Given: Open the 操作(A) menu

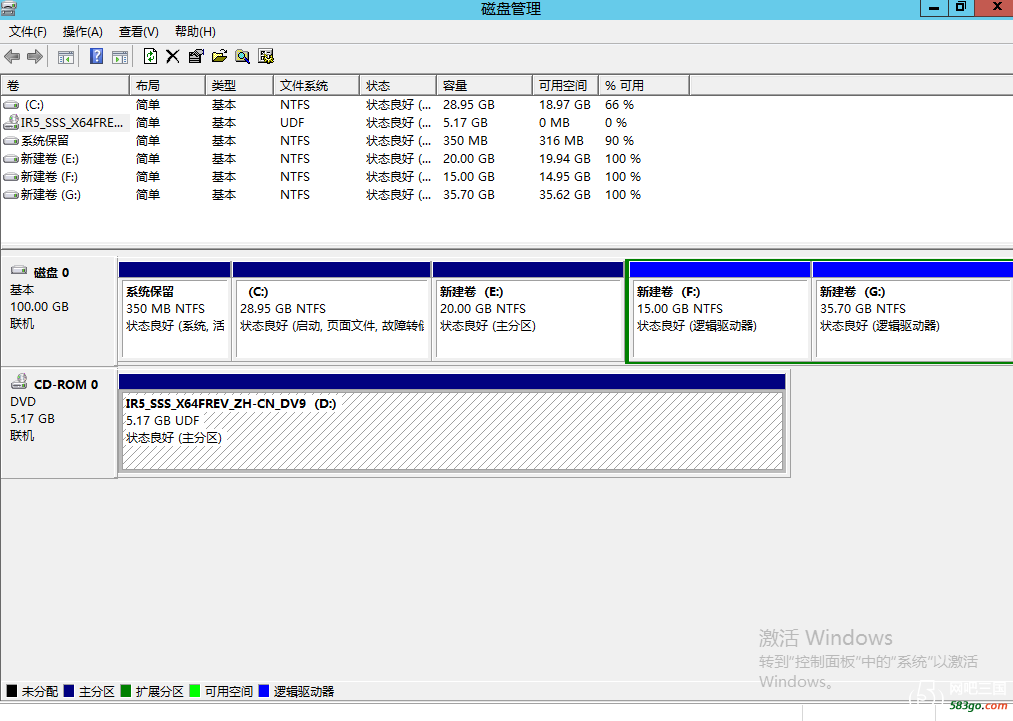Looking at the screenshot, I should 82,32.
